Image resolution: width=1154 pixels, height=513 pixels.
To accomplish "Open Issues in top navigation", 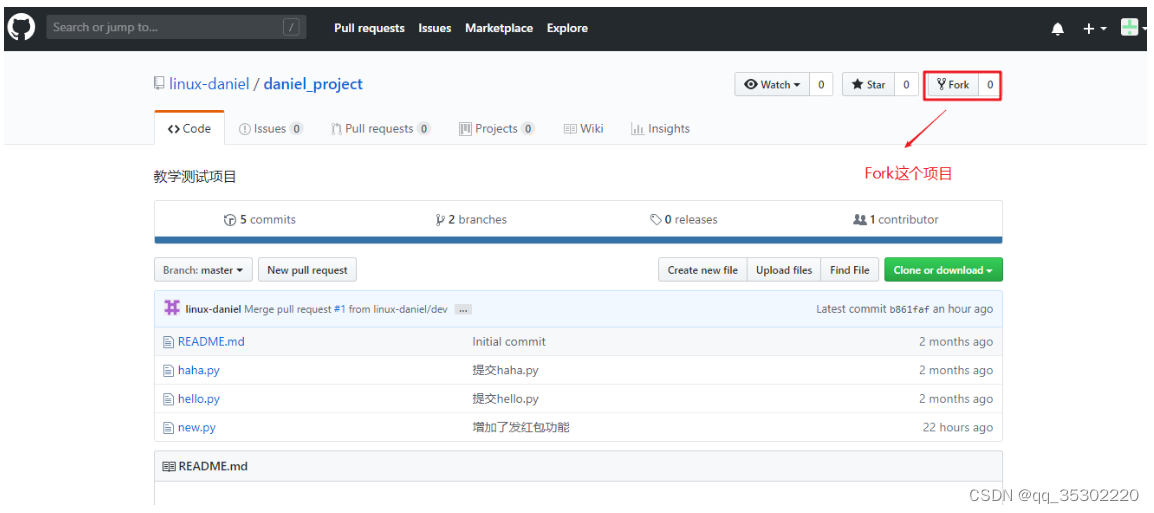I will pos(435,28).
